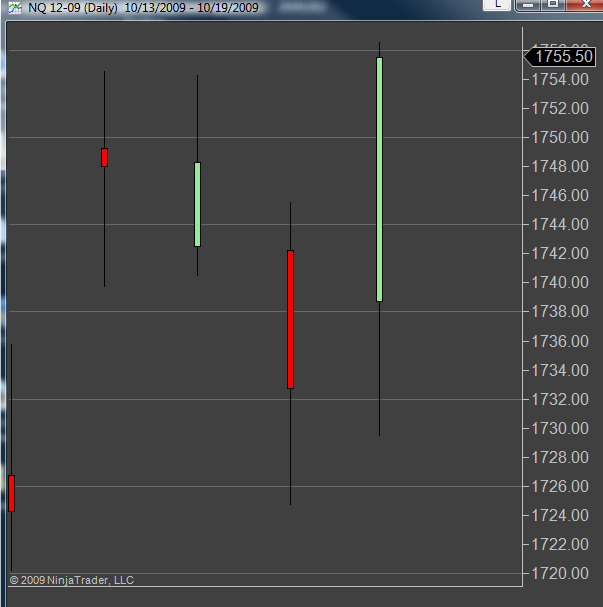This screenshot has height=607, width=603.
Task: Click the 1754.00 price axis label
Action: tap(560, 80)
